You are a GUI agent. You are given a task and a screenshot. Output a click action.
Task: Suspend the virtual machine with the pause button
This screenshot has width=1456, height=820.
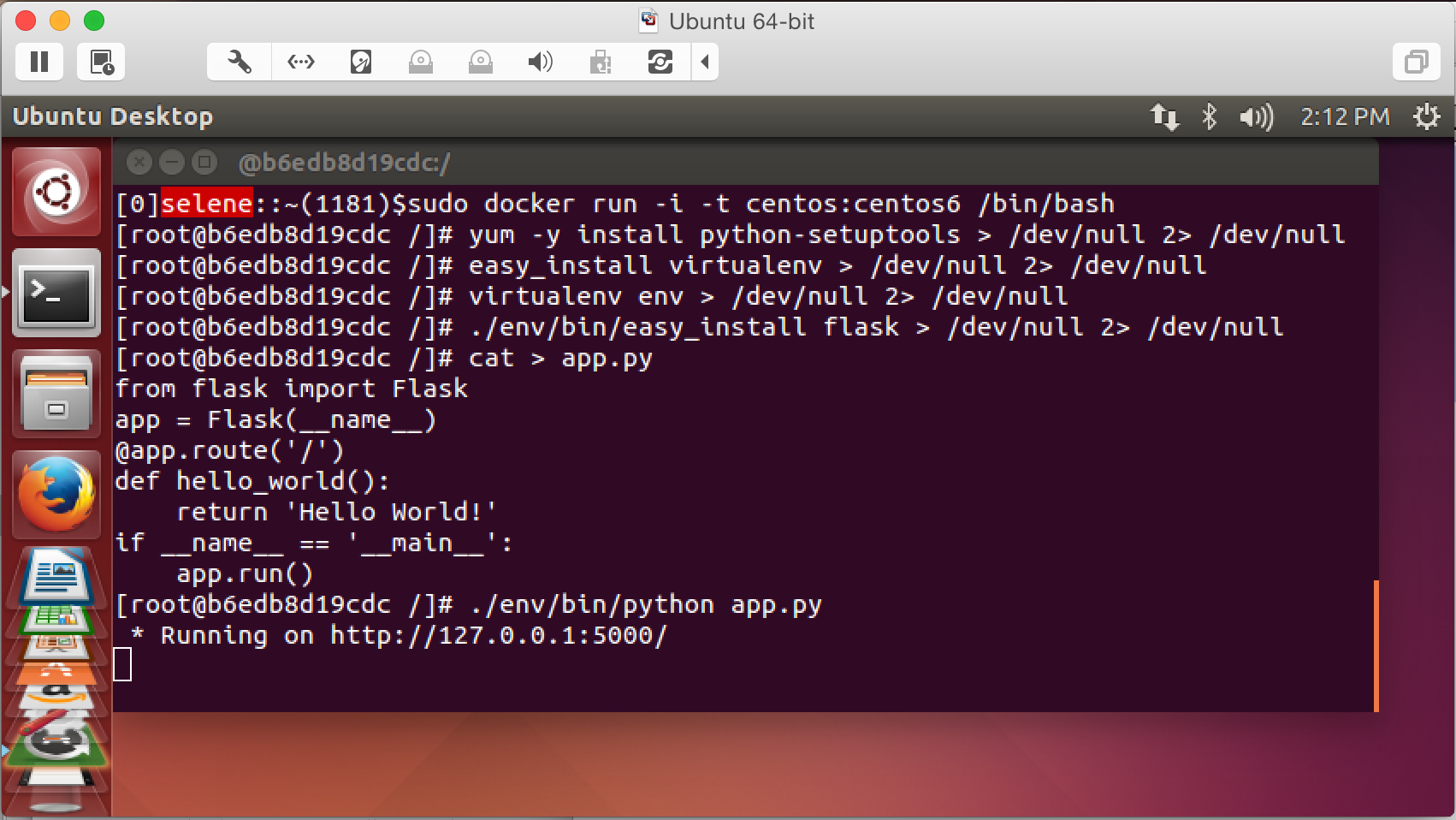coord(38,61)
